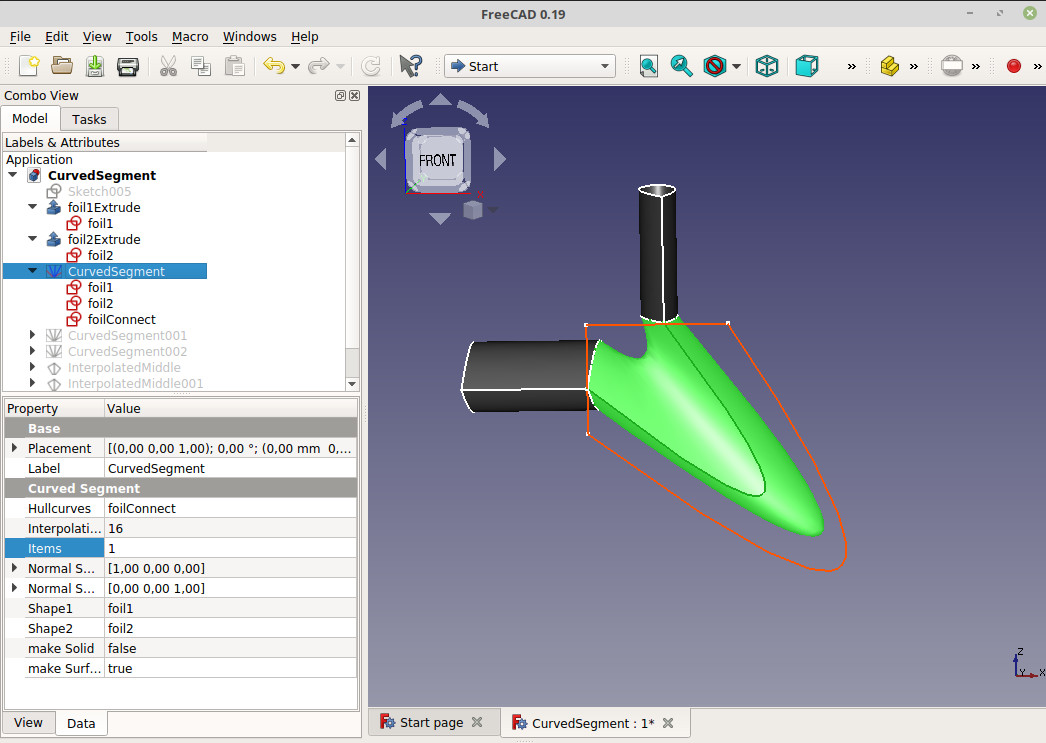Screen dimensions: 1046x743
Task: Open the Help menu
Action: (x=304, y=37)
